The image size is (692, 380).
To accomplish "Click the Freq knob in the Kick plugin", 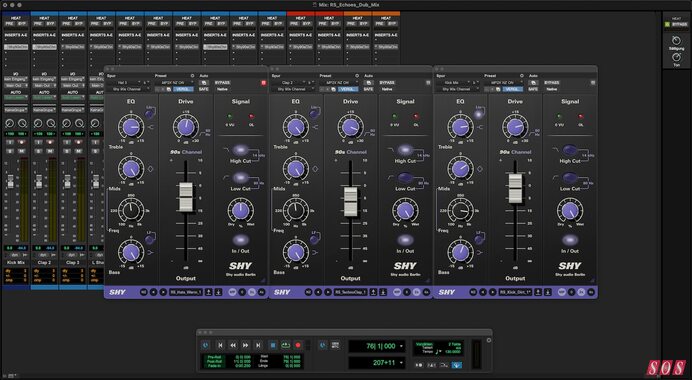I will coord(460,211).
